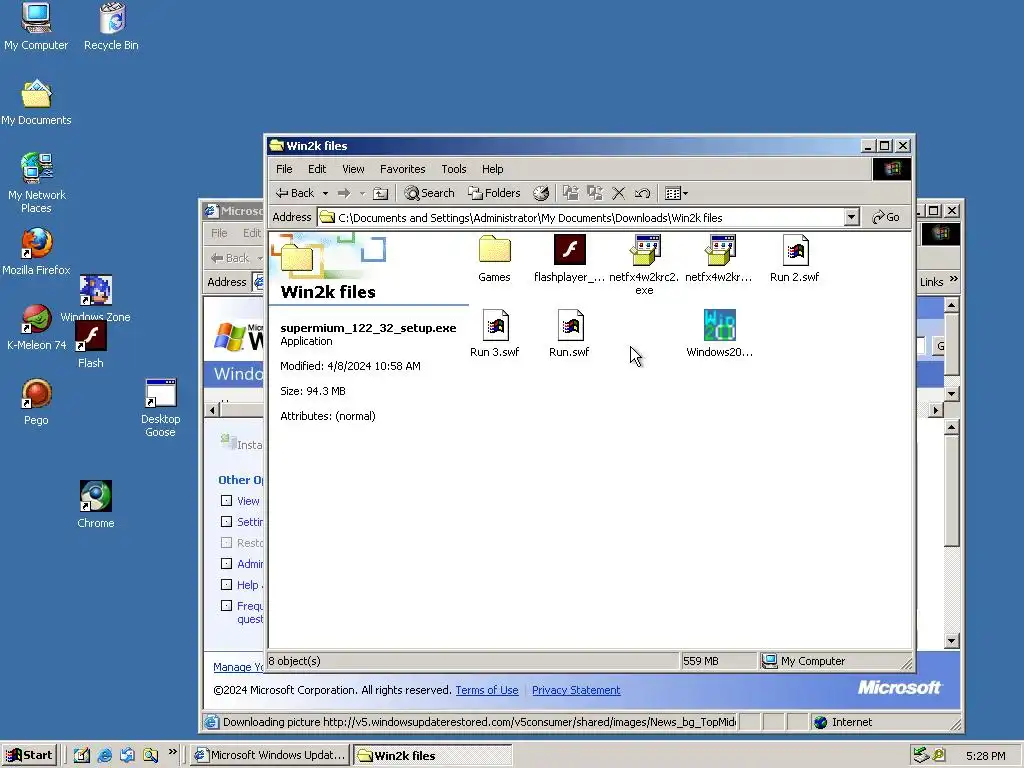Open the Help menu
The image size is (1024, 768).
point(492,169)
